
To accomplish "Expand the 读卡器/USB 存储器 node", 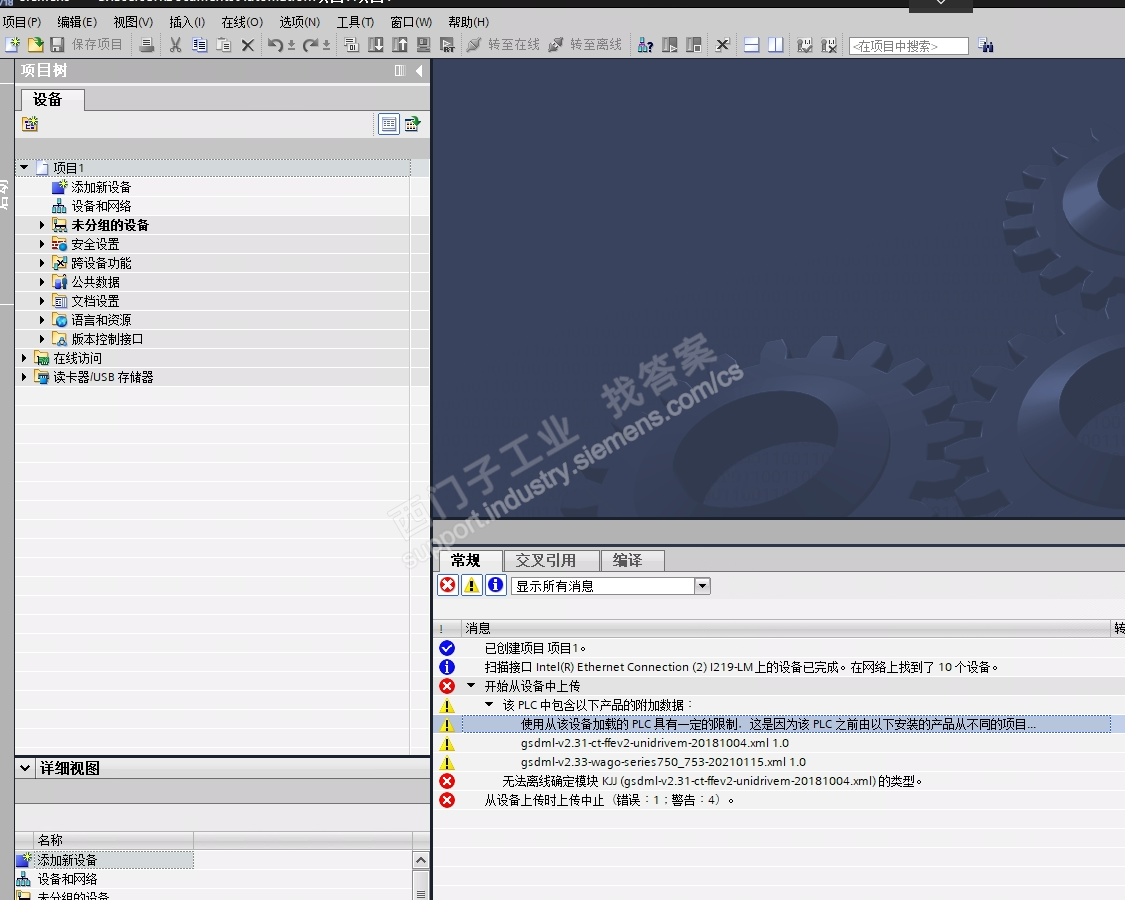I will (24, 376).
